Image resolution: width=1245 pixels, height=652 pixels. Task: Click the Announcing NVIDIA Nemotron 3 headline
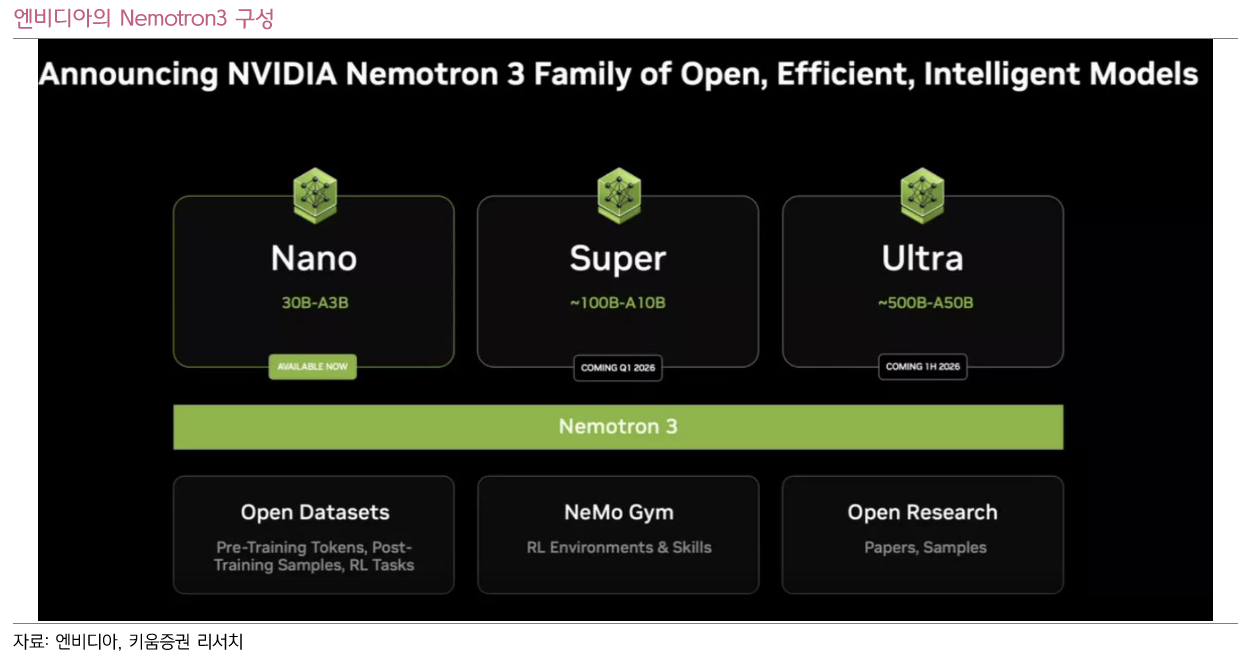[x=618, y=75]
